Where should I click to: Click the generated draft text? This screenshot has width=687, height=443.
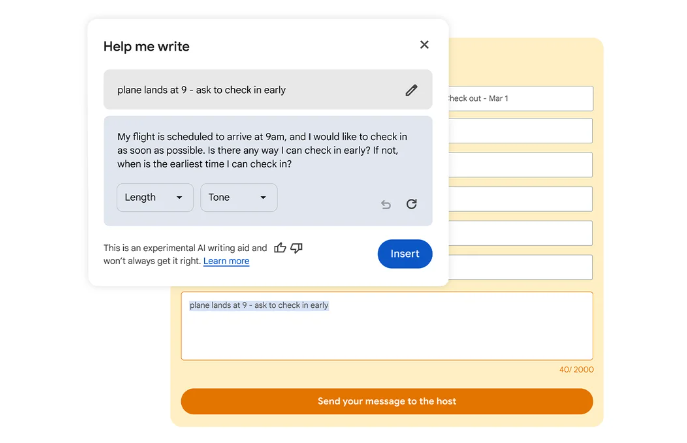coord(262,150)
